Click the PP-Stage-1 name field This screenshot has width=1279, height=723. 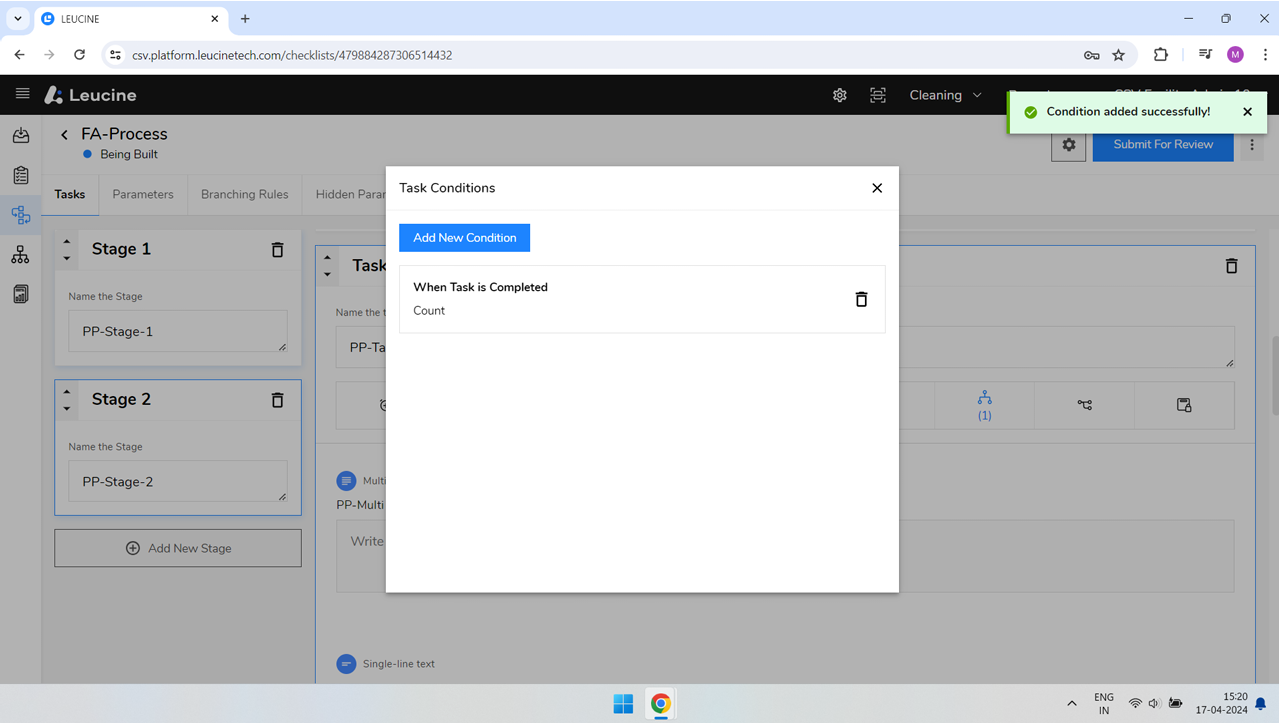[178, 331]
